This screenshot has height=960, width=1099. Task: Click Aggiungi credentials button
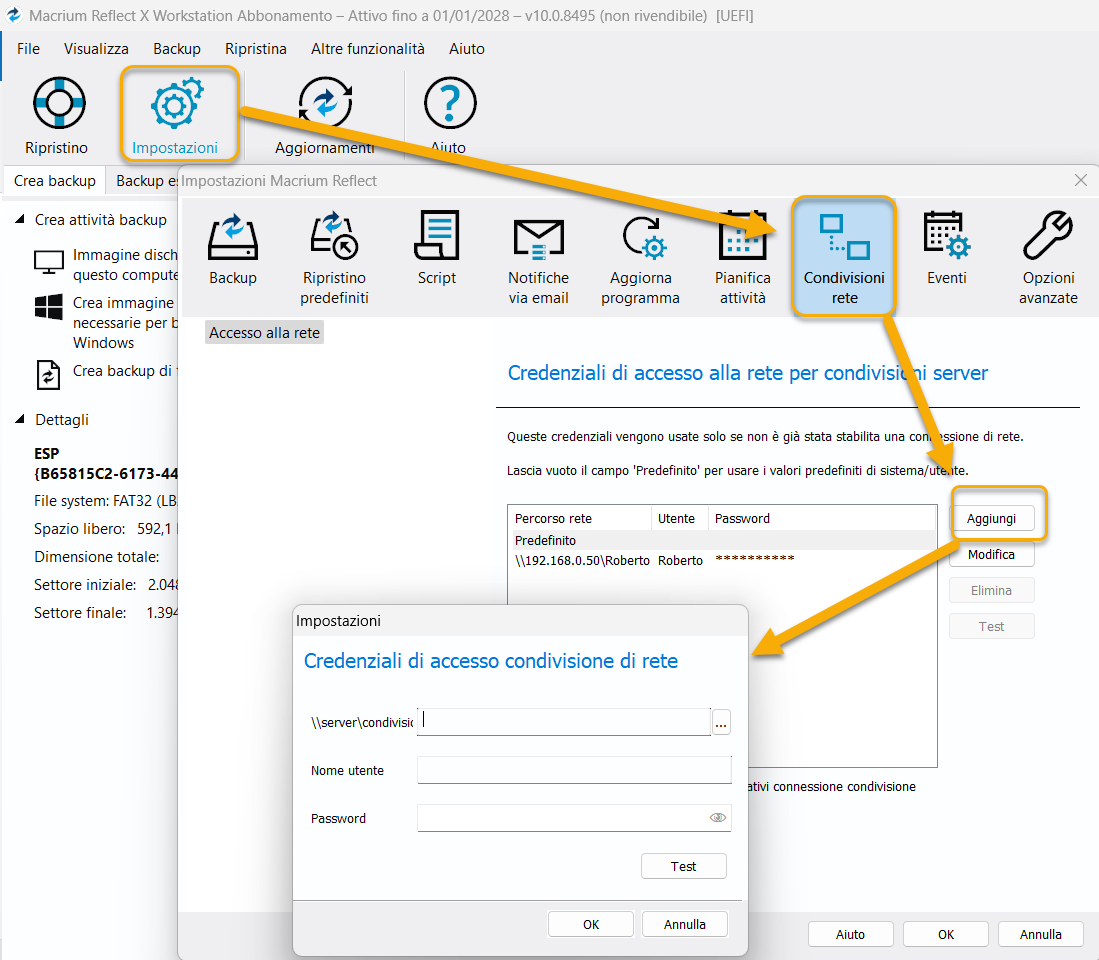click(991, 519)
